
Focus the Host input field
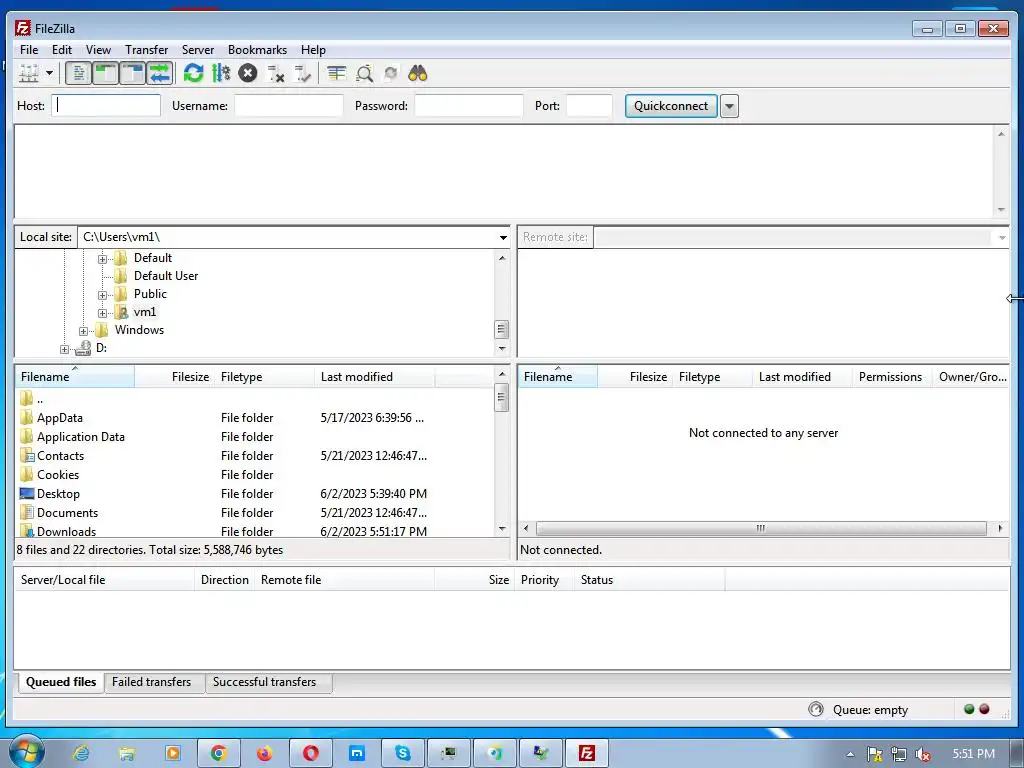[x=106, y=106]
